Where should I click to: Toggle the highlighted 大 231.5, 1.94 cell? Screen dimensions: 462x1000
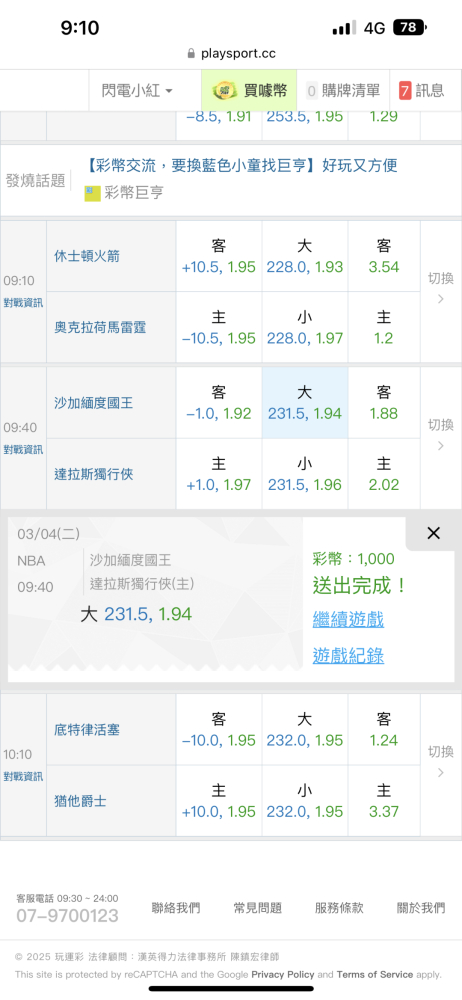[304, 403]
